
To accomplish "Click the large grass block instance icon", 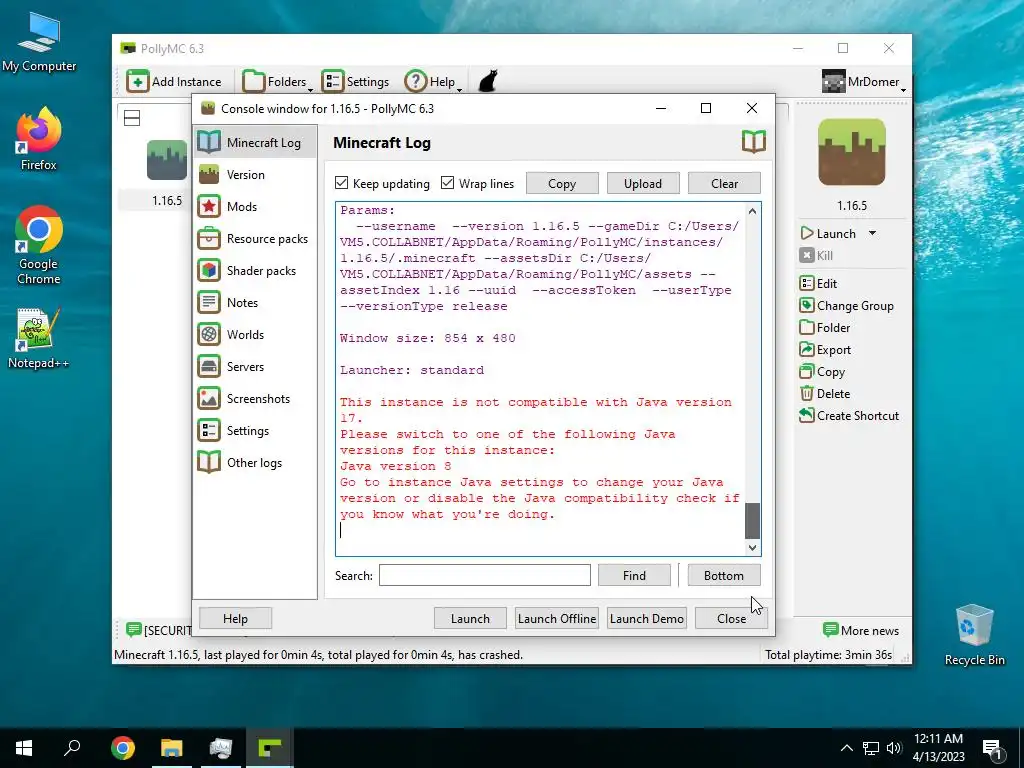I will (x=852, y=152).
